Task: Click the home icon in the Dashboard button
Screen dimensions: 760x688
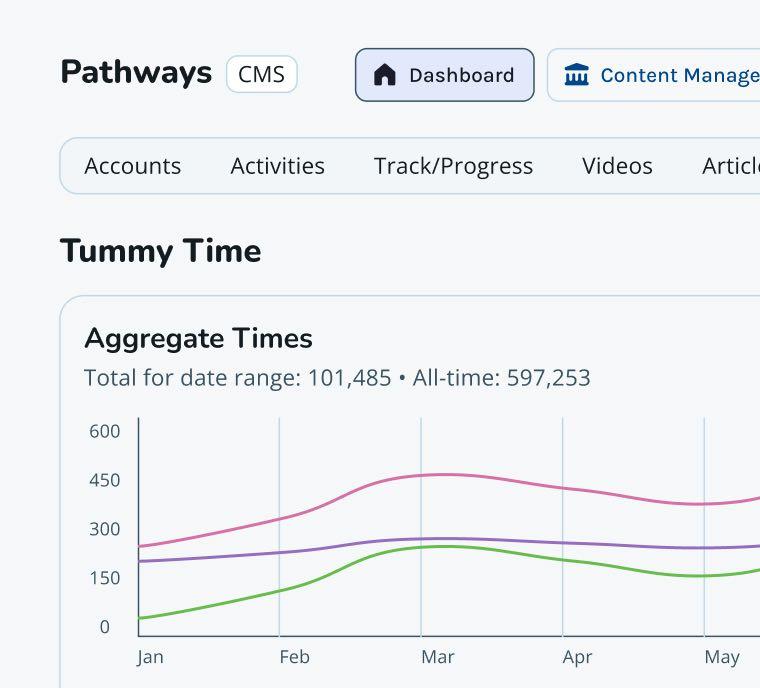Action: click(385, 75)
